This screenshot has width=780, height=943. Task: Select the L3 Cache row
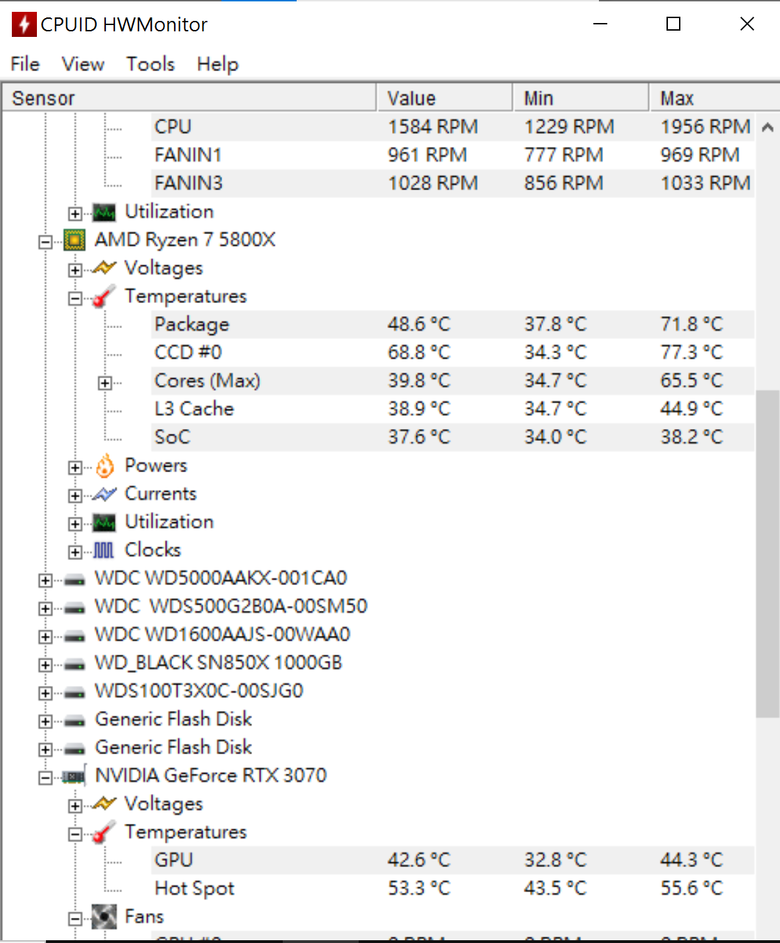point(452,409)
